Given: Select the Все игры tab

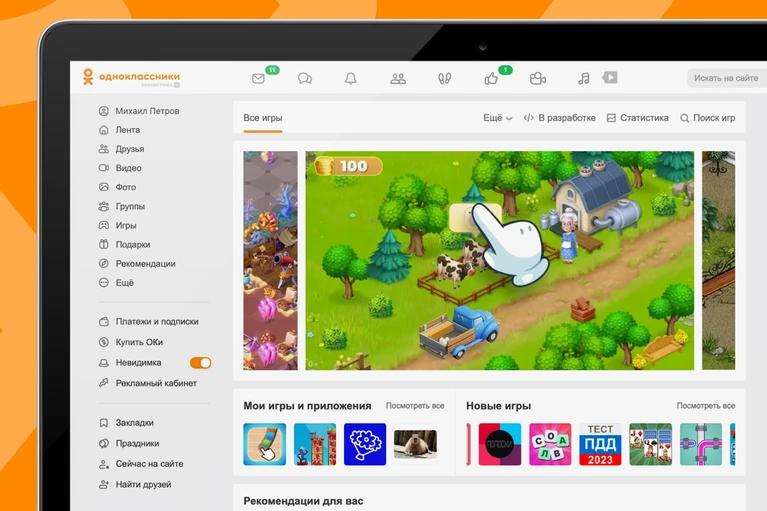Looking at the screenshot, I should tap(263, 118).
